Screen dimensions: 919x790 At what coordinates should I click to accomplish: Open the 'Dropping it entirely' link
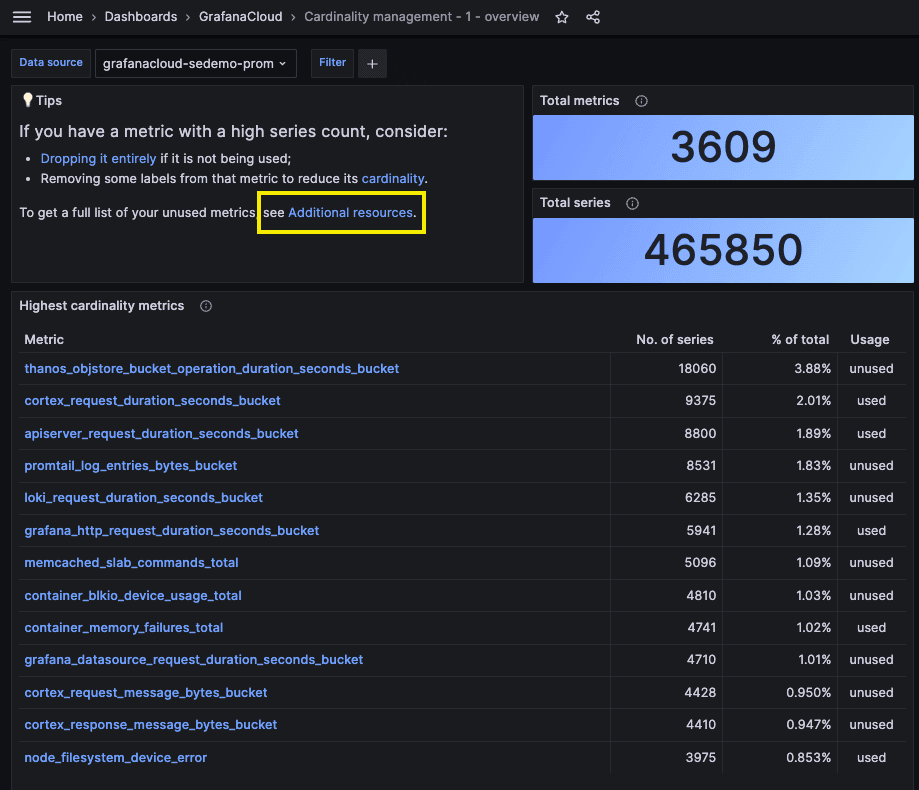pos(98,158)
